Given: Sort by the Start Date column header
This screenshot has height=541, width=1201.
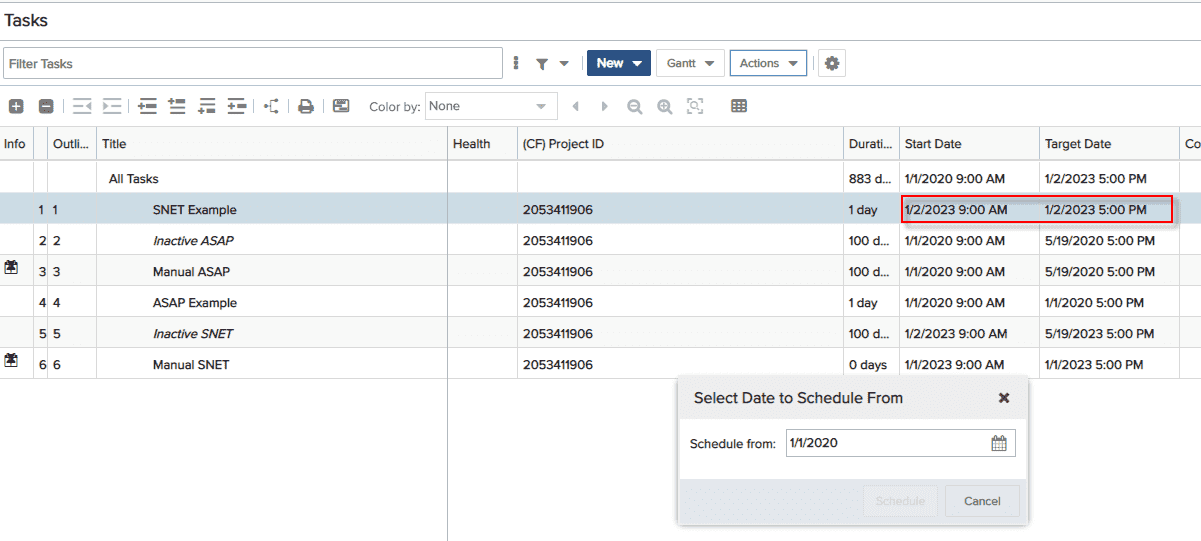Looking at the screenshot, I should tap(968, 144).
